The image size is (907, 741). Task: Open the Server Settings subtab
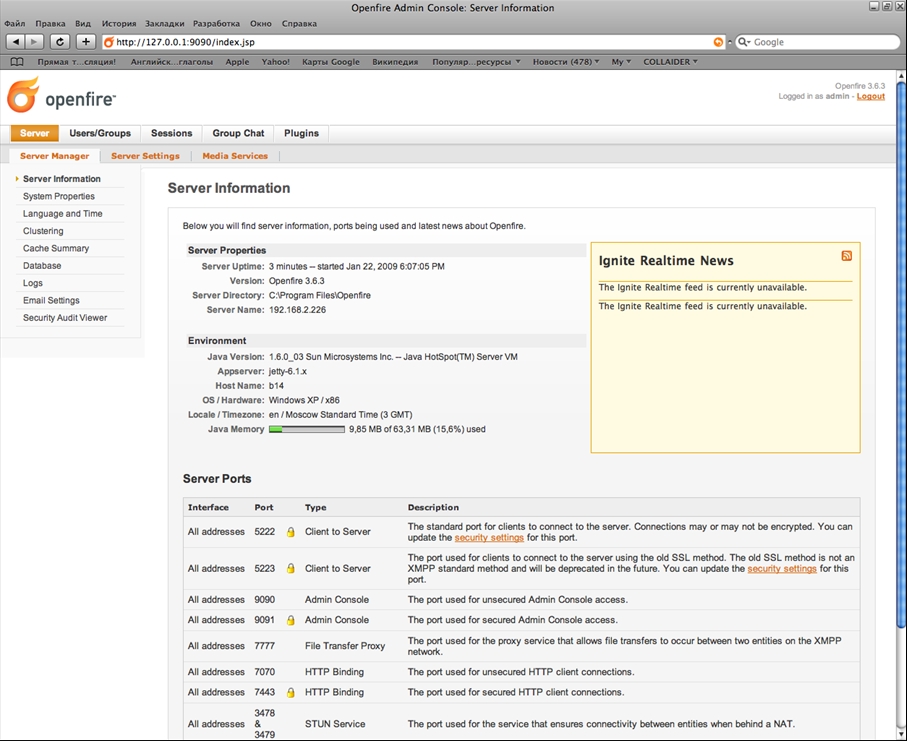tap(145, 156)
